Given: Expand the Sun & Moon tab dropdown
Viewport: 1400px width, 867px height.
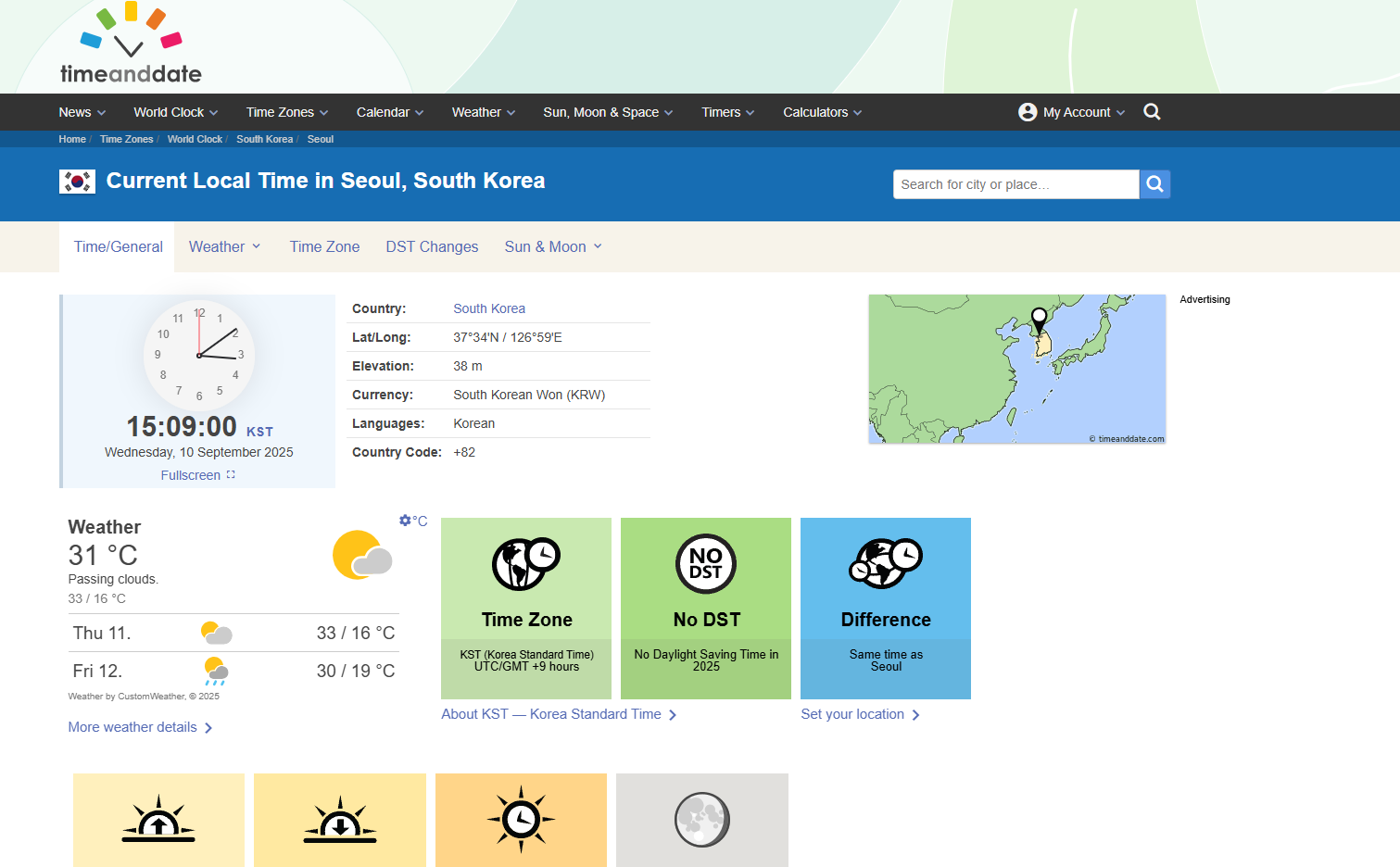Looking at the screenshot, I should (x=553, y=246).
